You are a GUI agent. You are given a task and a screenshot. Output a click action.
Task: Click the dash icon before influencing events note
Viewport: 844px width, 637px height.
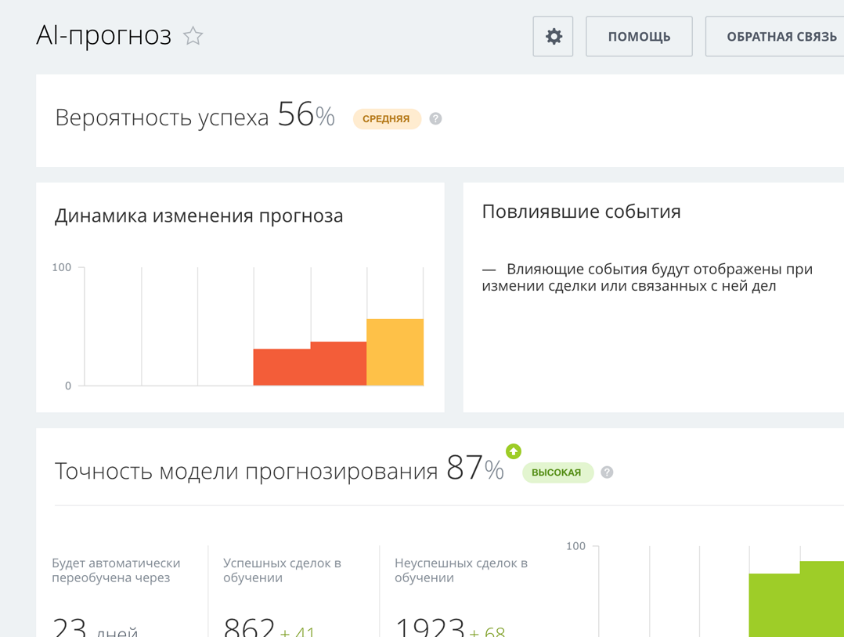[490, 268]
